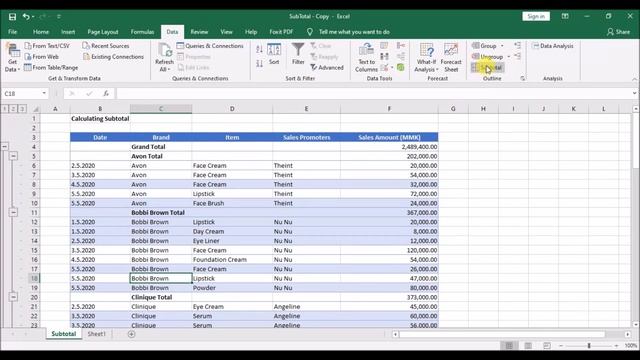
Task: Show outline level 3
Action: (22, 109)
